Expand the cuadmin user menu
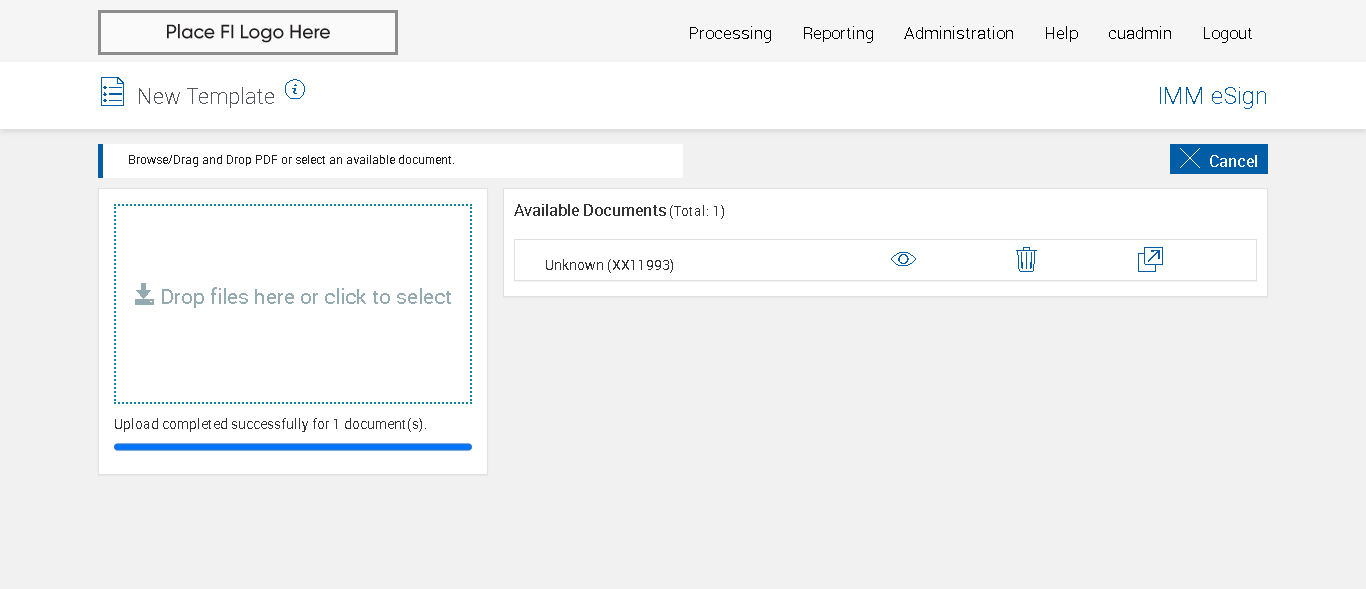 (x=1139, y=33)
